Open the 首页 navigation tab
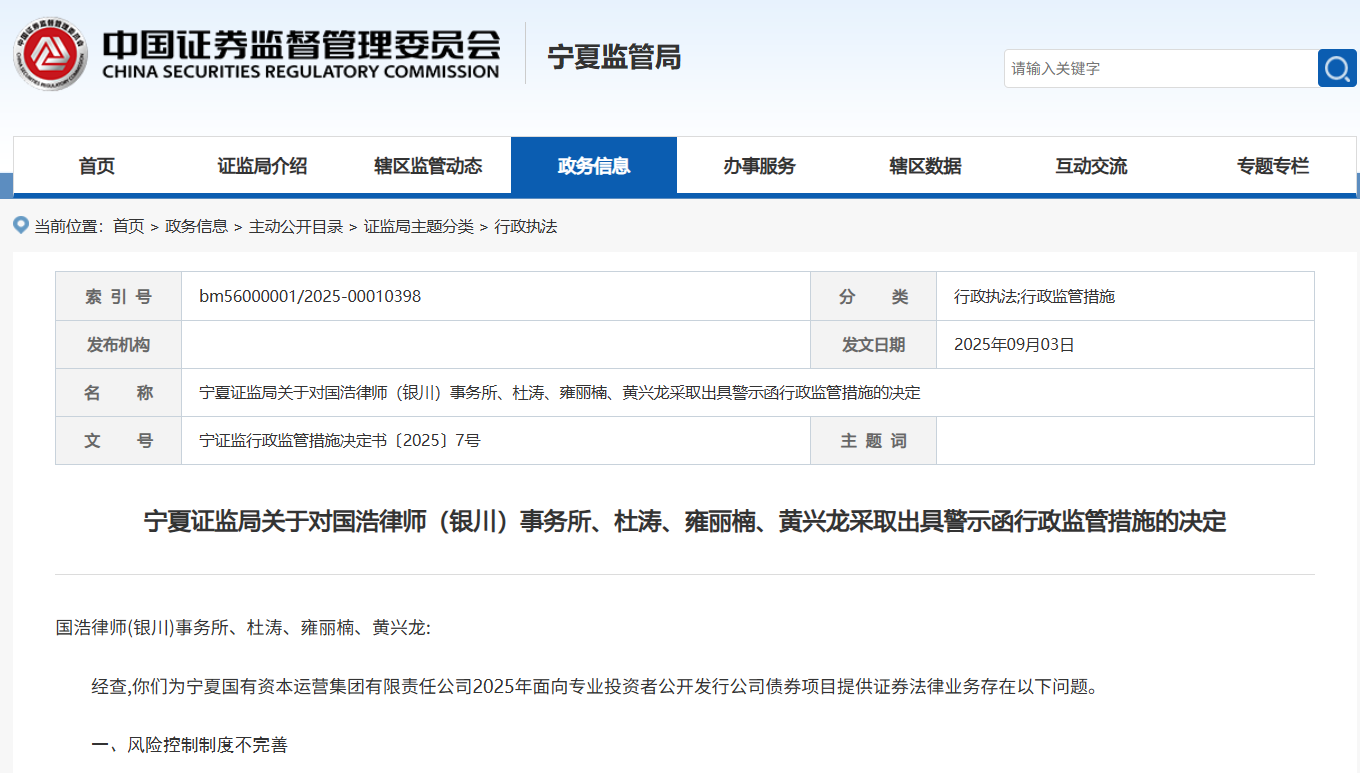Viewport: 1360px width, 773px height. click(x=97, y=166)
